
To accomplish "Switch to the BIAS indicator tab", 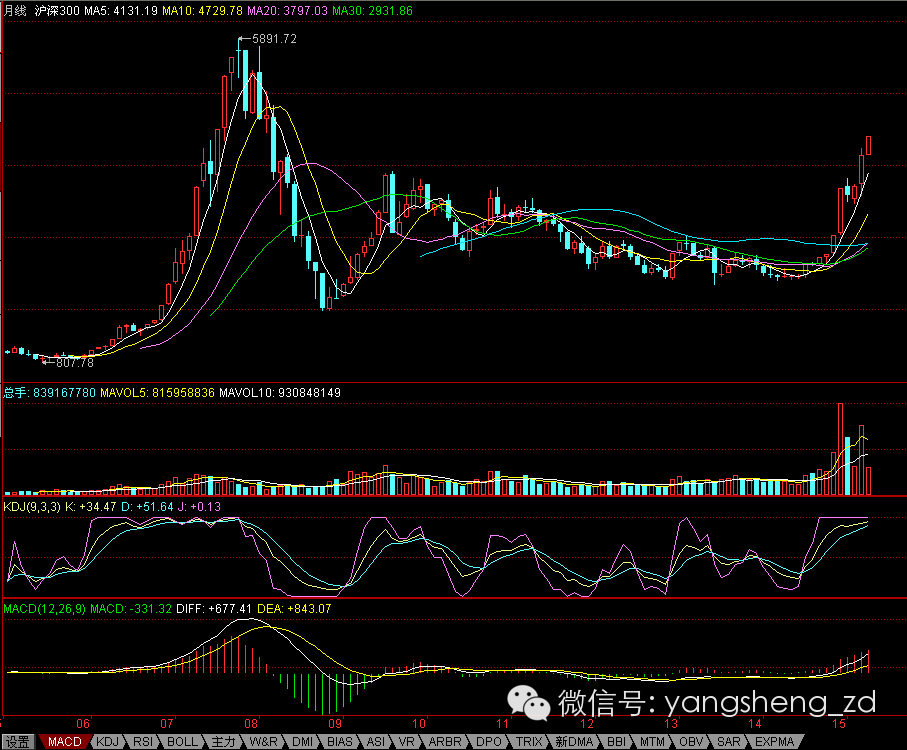I will [340, 742].
